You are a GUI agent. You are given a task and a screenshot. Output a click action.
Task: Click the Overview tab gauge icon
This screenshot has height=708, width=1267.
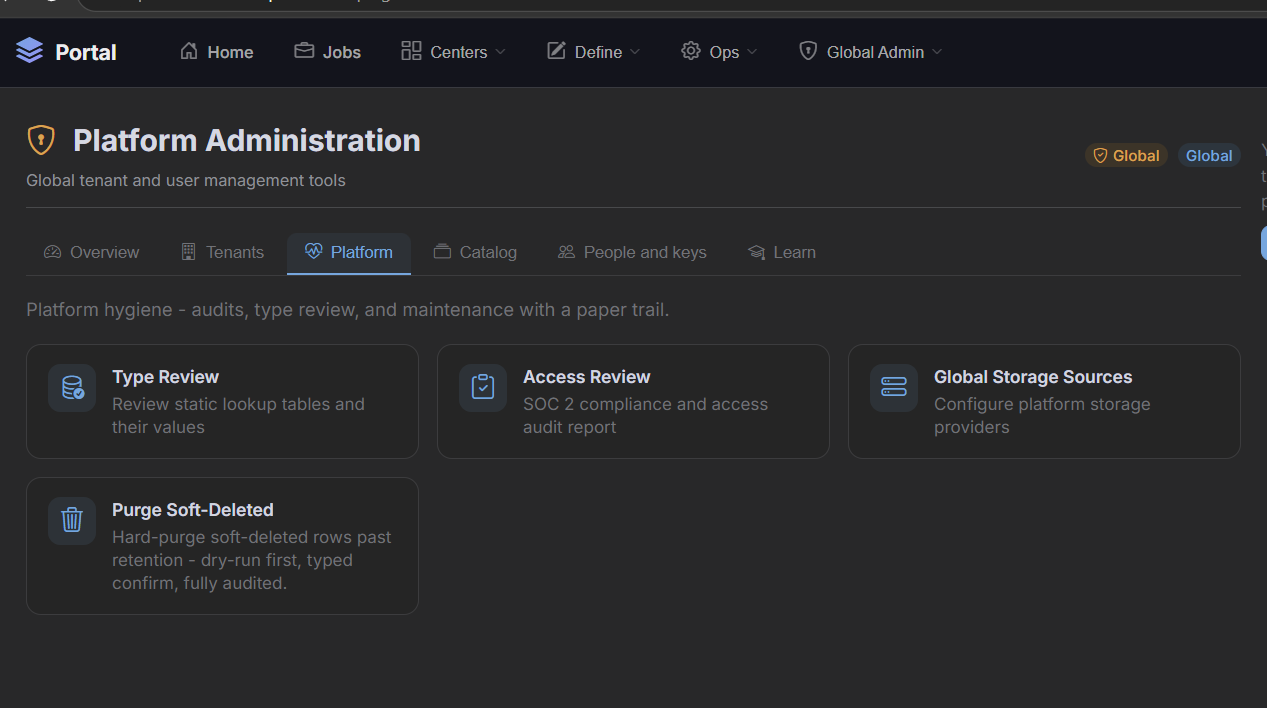tap(53, 252)
